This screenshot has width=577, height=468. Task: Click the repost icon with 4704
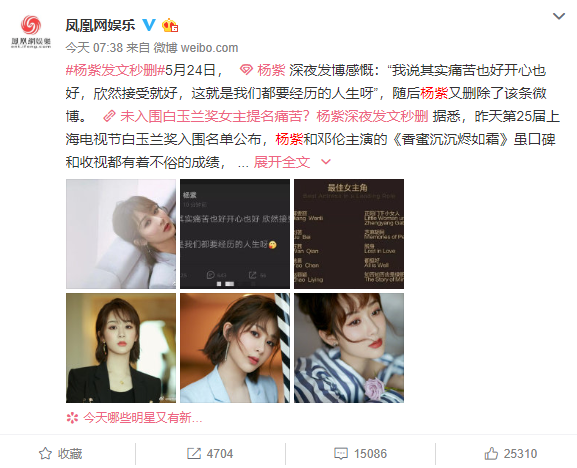210,453
